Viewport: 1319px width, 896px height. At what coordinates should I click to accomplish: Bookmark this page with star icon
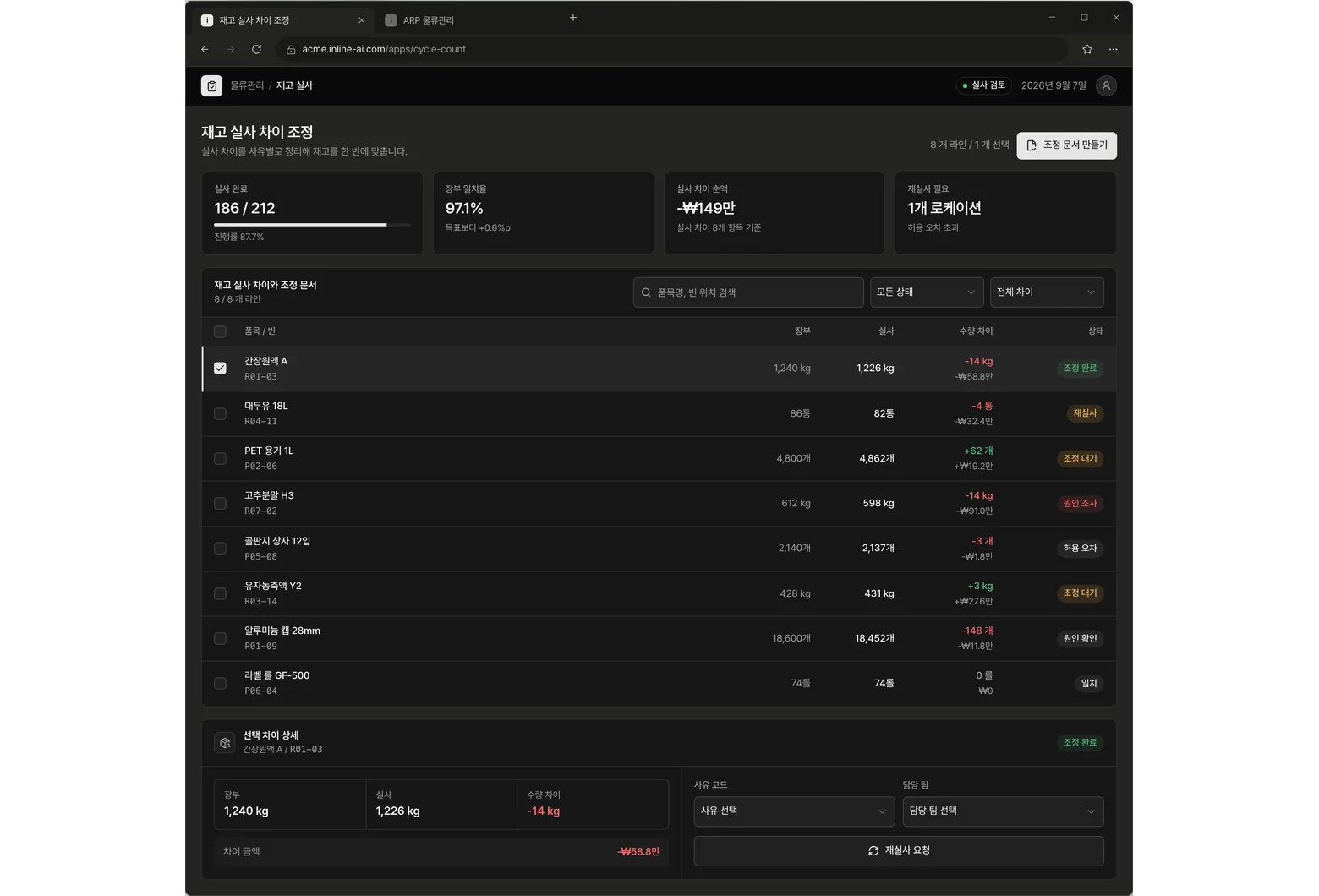coord(1087,49)
